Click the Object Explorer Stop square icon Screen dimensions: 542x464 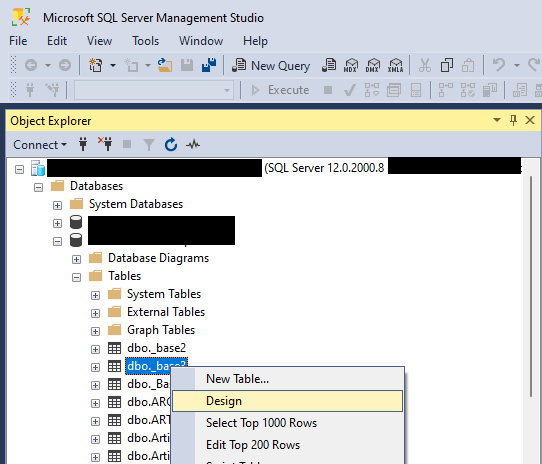(127, 144)
